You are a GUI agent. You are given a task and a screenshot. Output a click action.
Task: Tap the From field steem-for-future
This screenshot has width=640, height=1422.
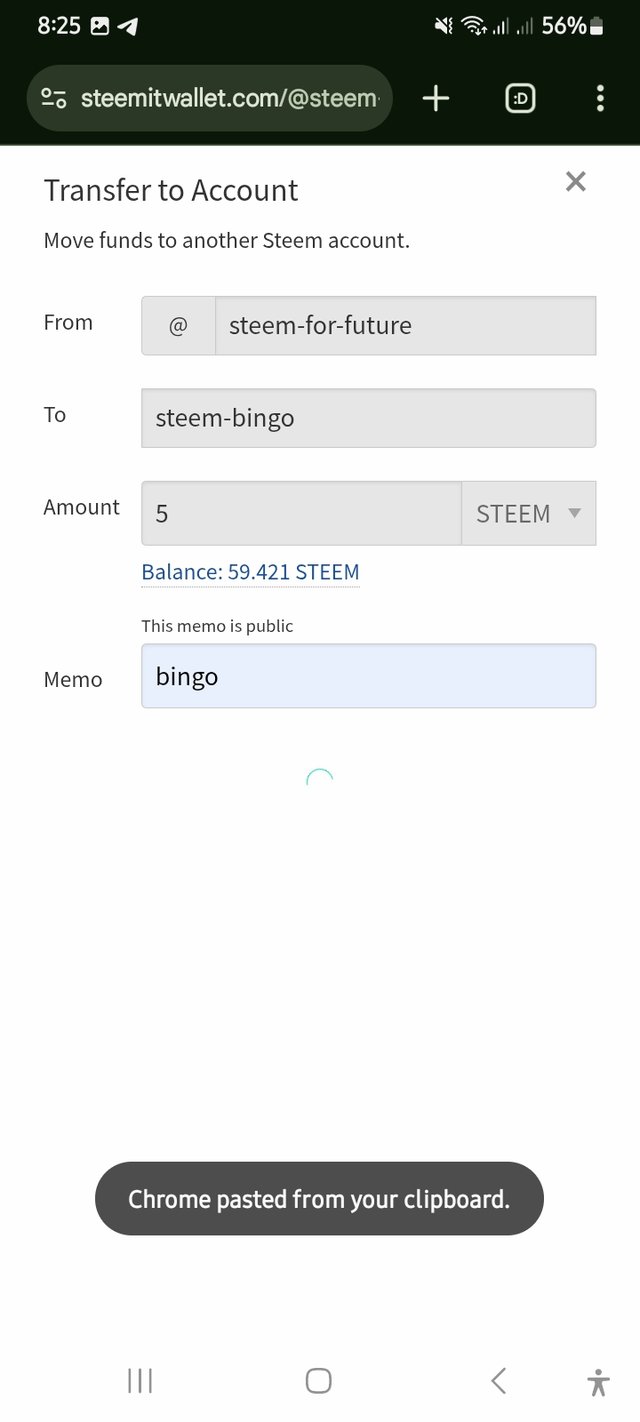[x=405, y=325]
